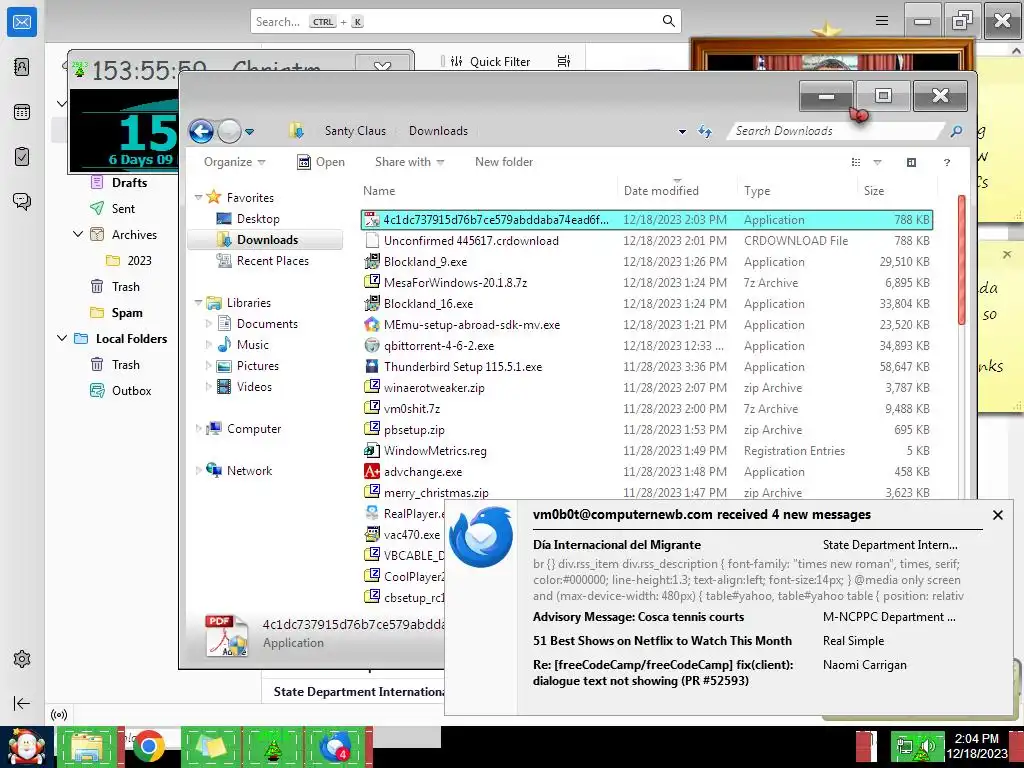Image resolution: width=1024 pixels, height=768 pixels.
Task: Click the Open toolbar button
Action: pyautogui.click(x=321, y=162)
